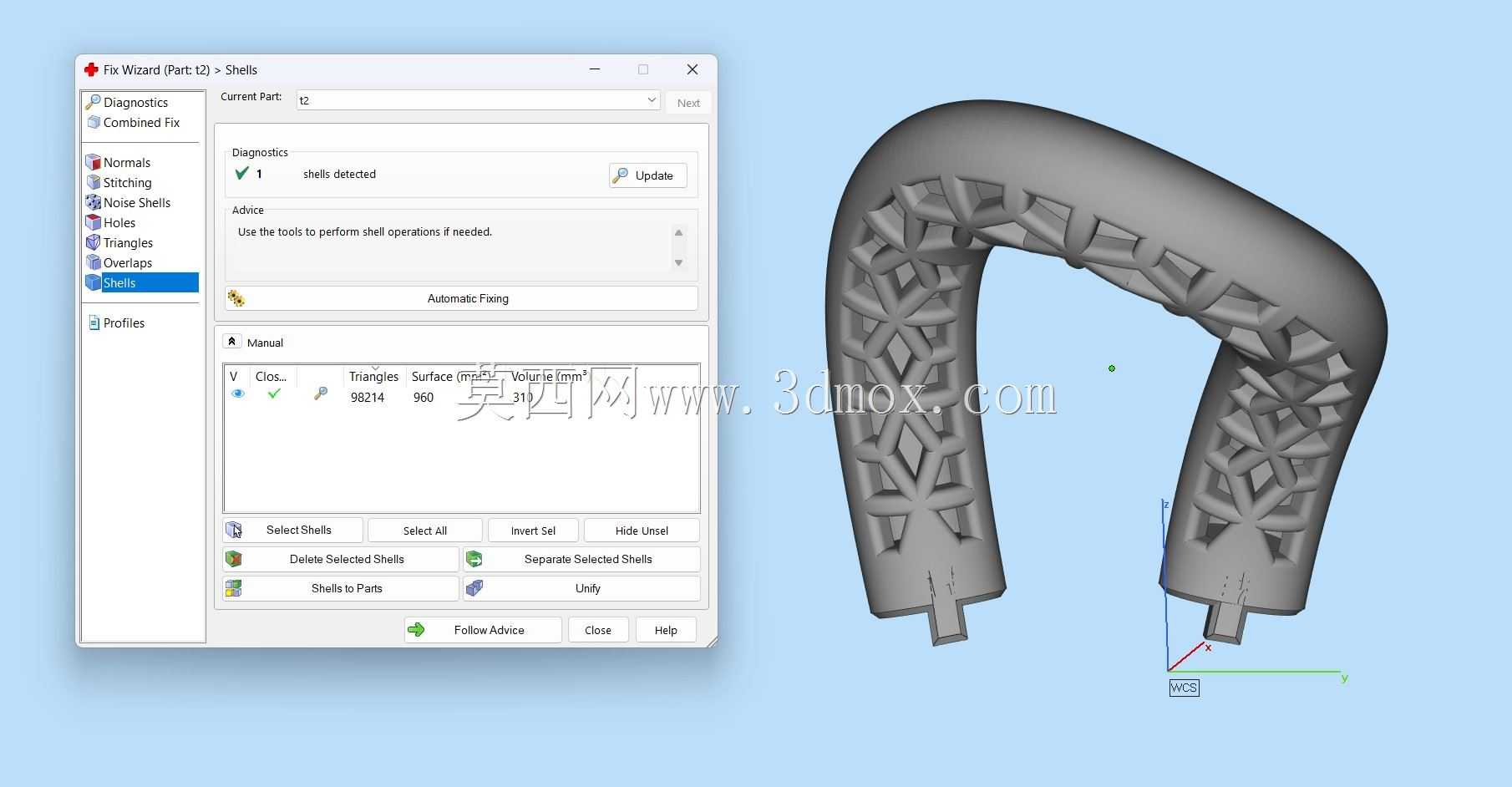Viewport: 1512px width, 787px height.
Task: Click the Clos... column header
Action: tap(271, 377)
